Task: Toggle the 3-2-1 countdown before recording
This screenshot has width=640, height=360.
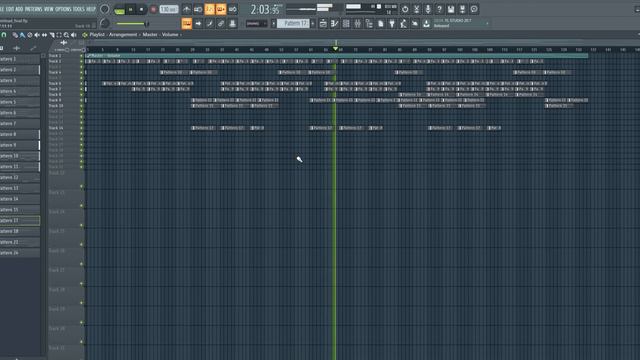Action: (x=209, y=9)
